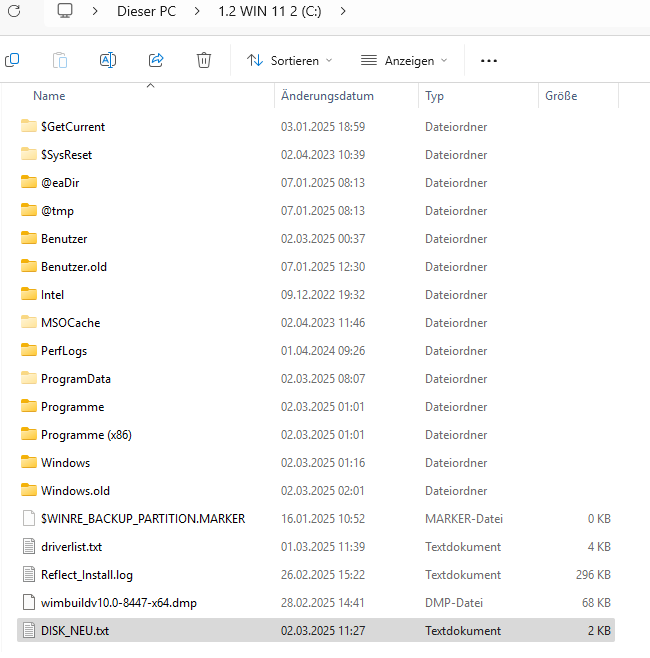Click the PC monitor icon in breadcrumb
This screenshot has width=650, height=658.
(x=65, y=11)
